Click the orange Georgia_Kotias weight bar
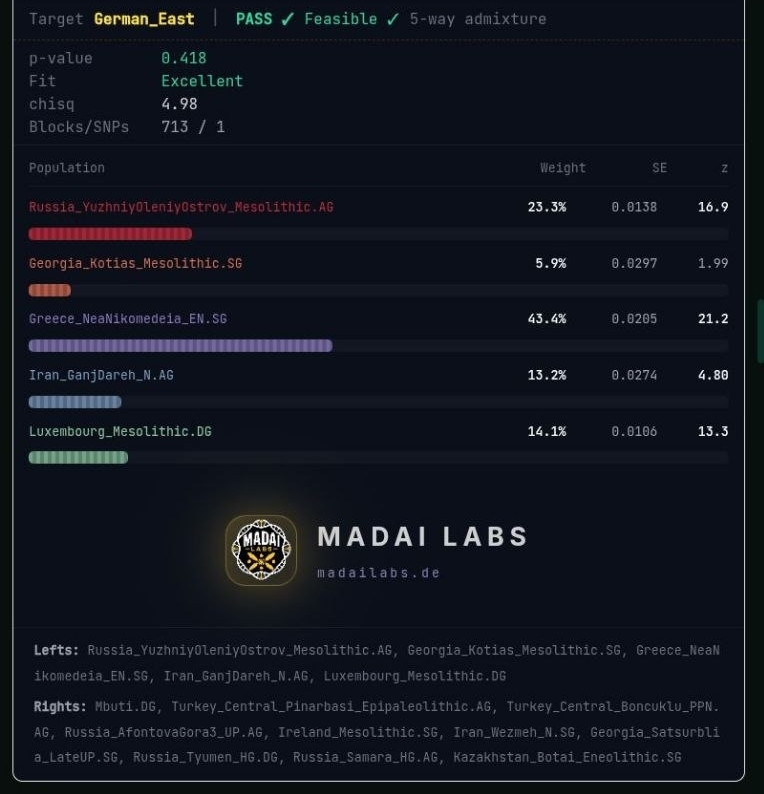The width and height of the screenshot is (764, 794). 50,290
